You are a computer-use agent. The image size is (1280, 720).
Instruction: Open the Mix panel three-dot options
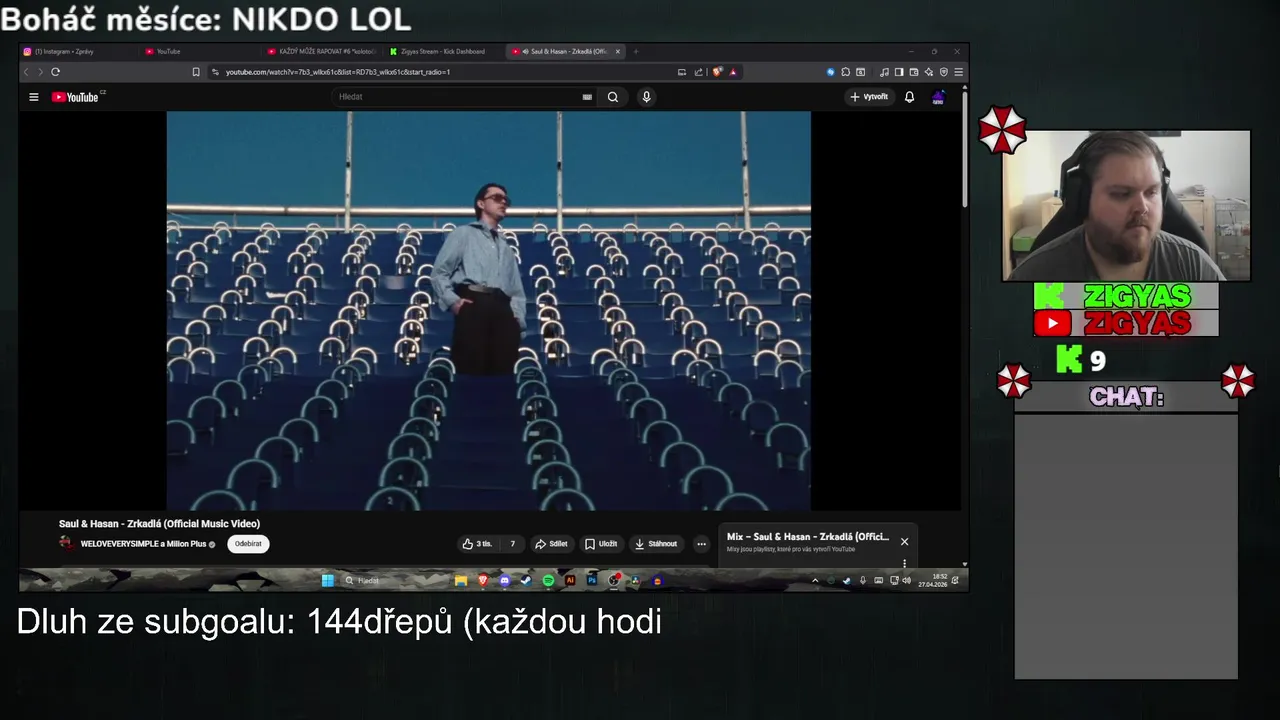(904, 563)
